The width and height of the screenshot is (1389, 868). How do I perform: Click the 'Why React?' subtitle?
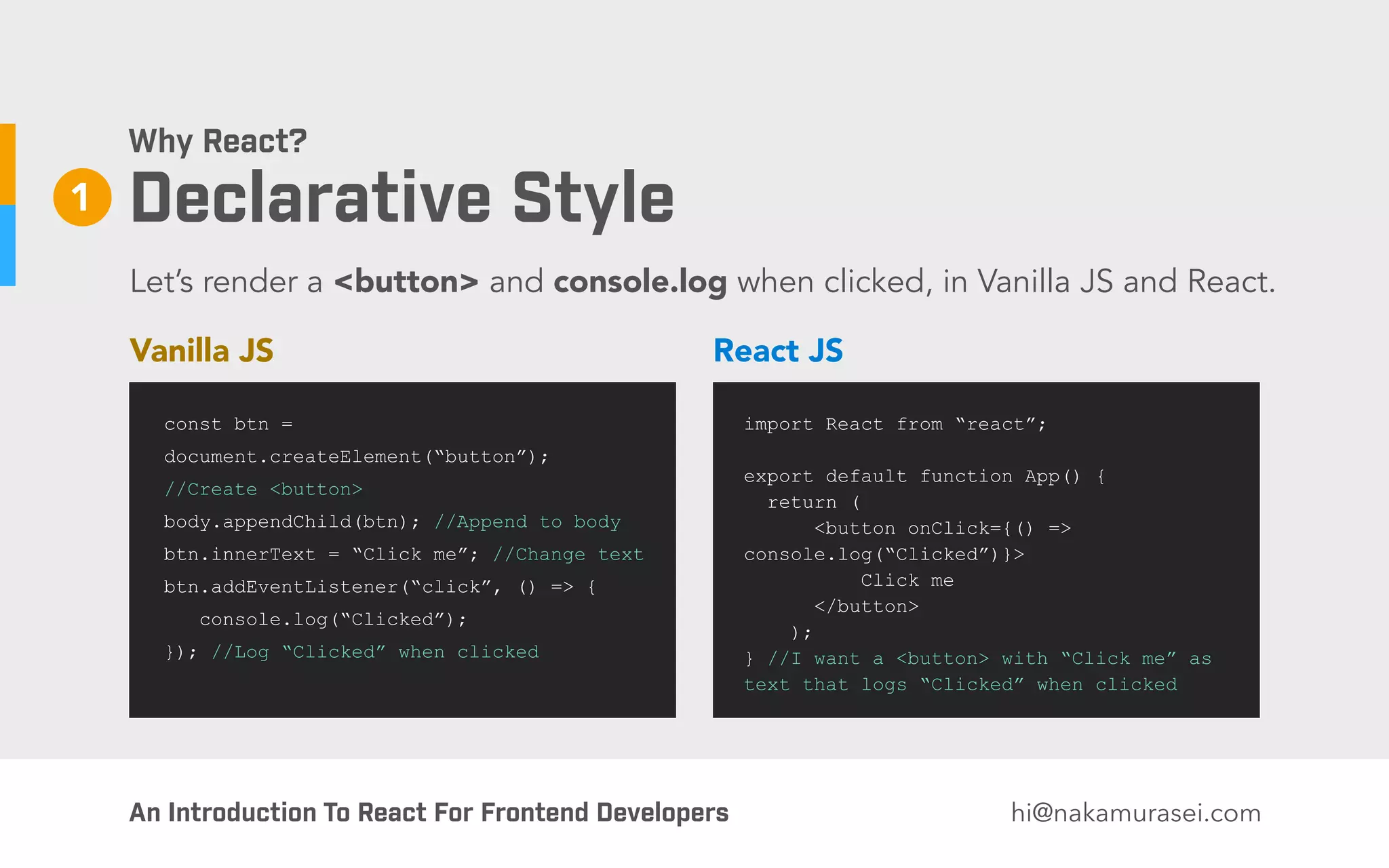[x=218, y=142]
